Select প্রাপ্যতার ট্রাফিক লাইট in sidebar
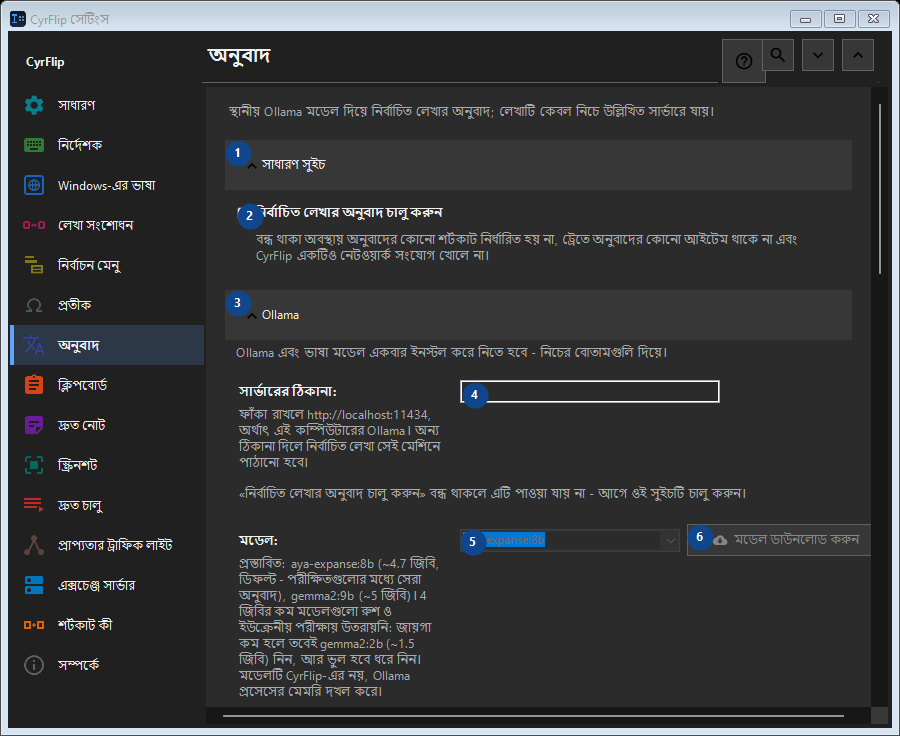Screen dimensions: 900x736 click(107, 545)
